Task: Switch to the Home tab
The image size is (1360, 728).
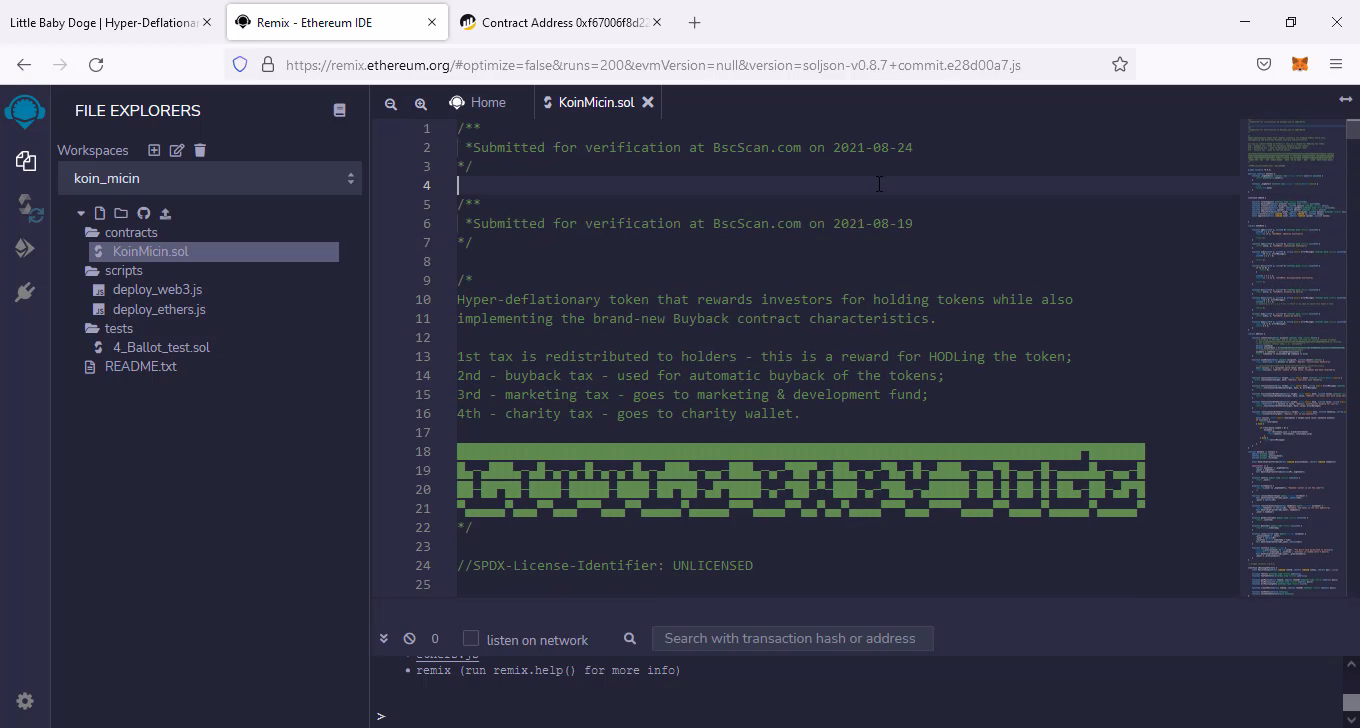Action: (478, 102)
